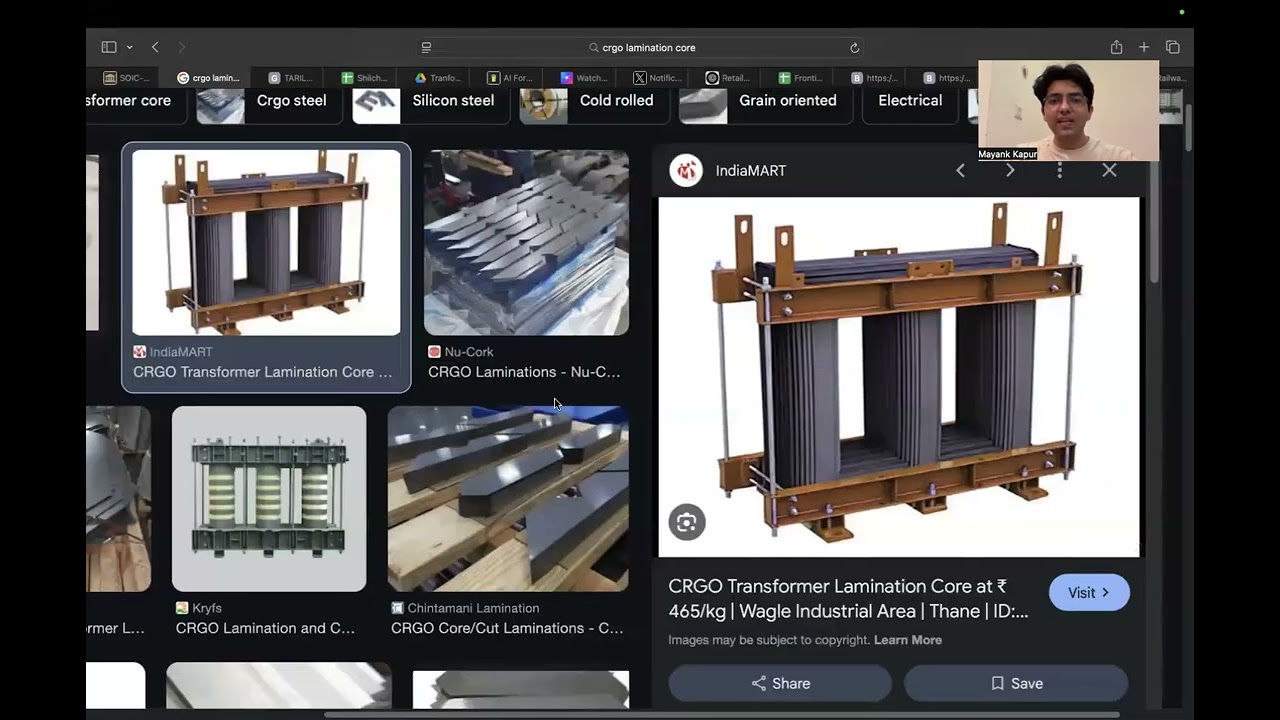The image size is (1280, 720).
Task: Filter images by Electrical chip
Action: click(x=909, y=101)
